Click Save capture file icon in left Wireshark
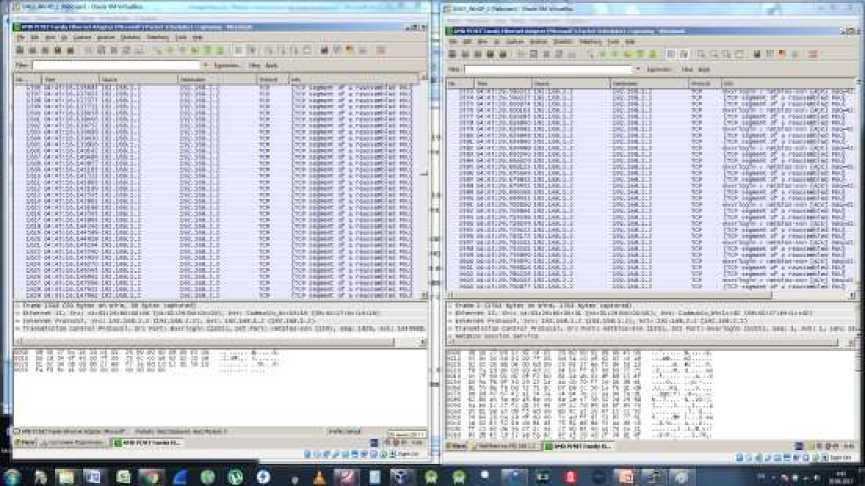This screenshot has width=865, height=486. 102,51
